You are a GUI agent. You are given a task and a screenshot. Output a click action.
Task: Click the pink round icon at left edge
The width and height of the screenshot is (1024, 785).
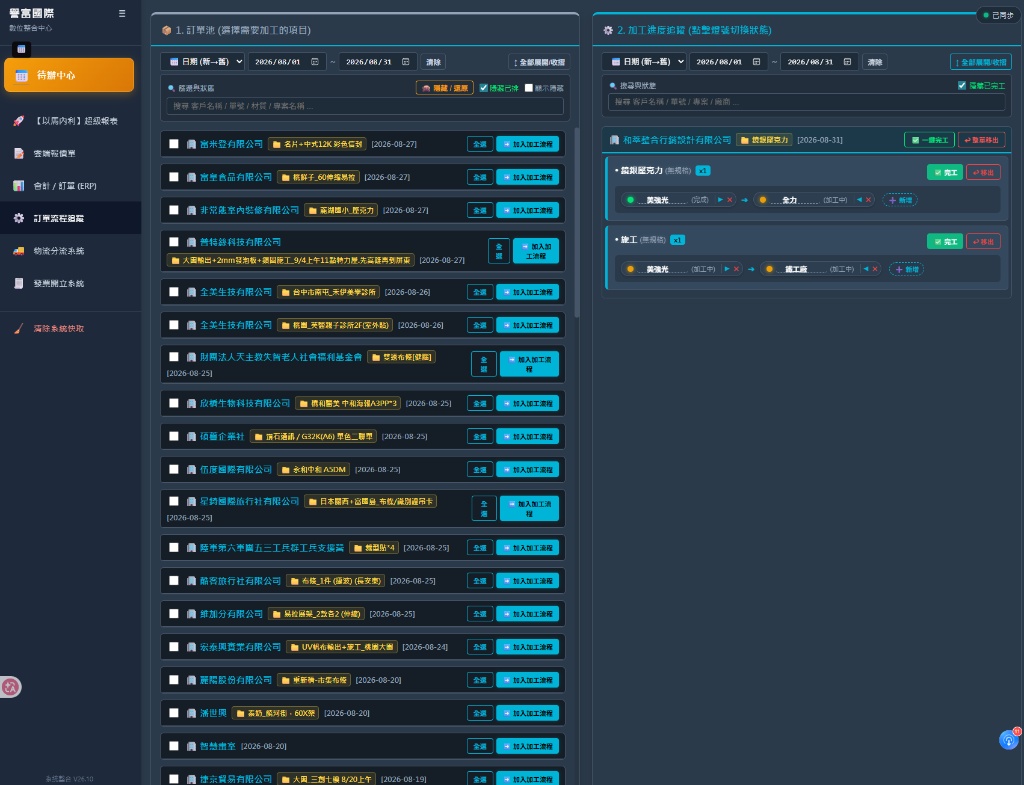(x=10, y=686)
